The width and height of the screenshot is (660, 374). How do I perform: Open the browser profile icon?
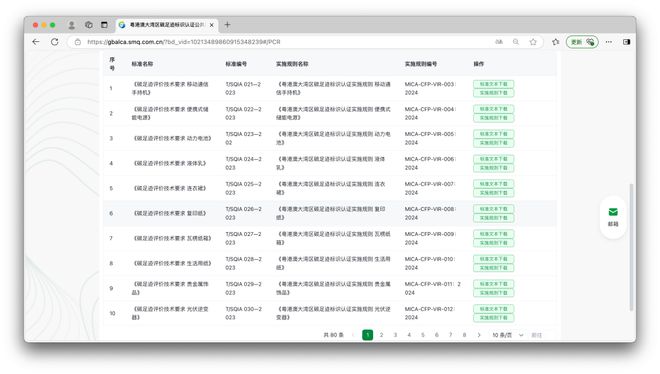(72, 25)
